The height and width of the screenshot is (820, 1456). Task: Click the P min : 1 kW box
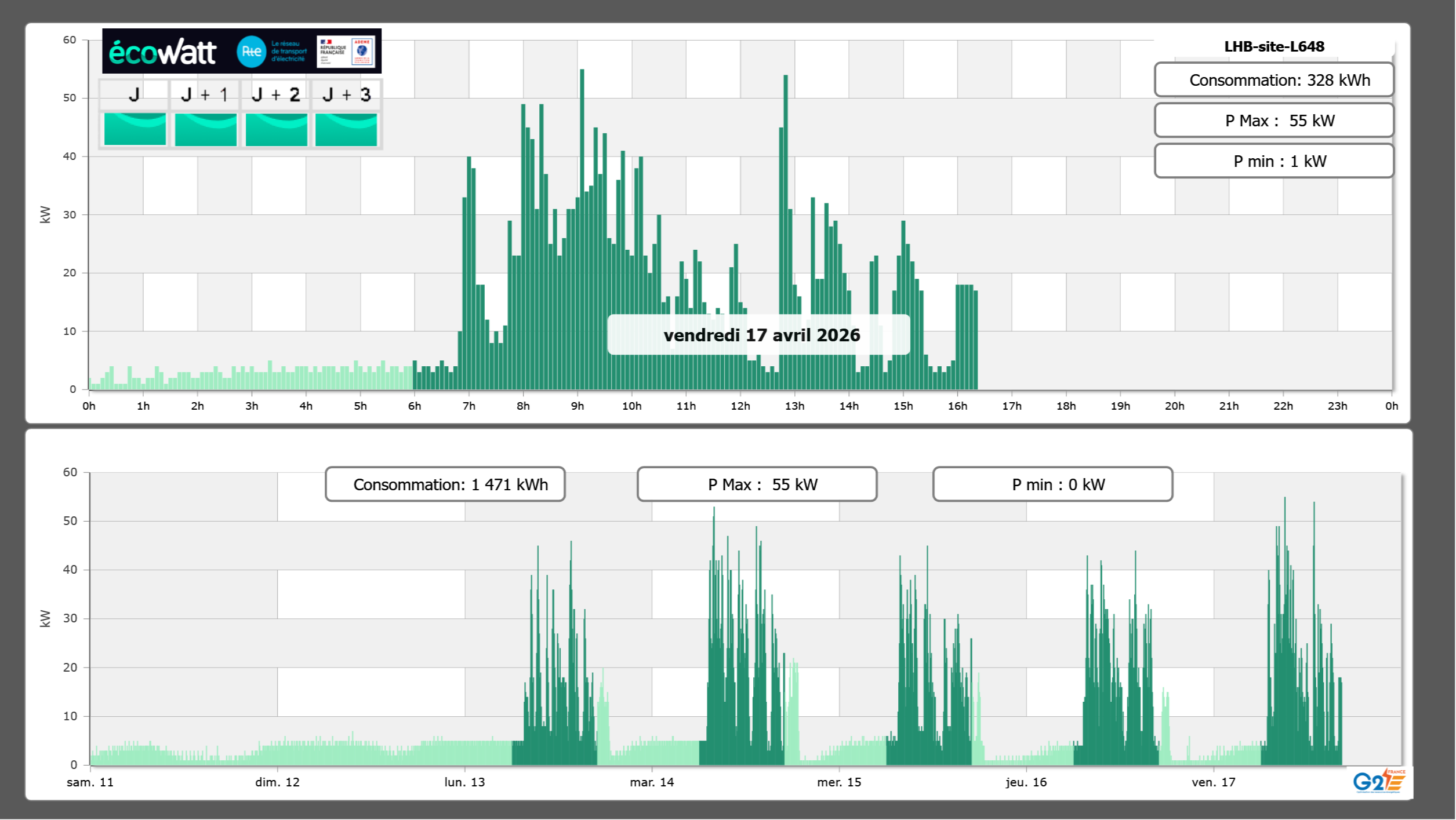(1274, 161)
